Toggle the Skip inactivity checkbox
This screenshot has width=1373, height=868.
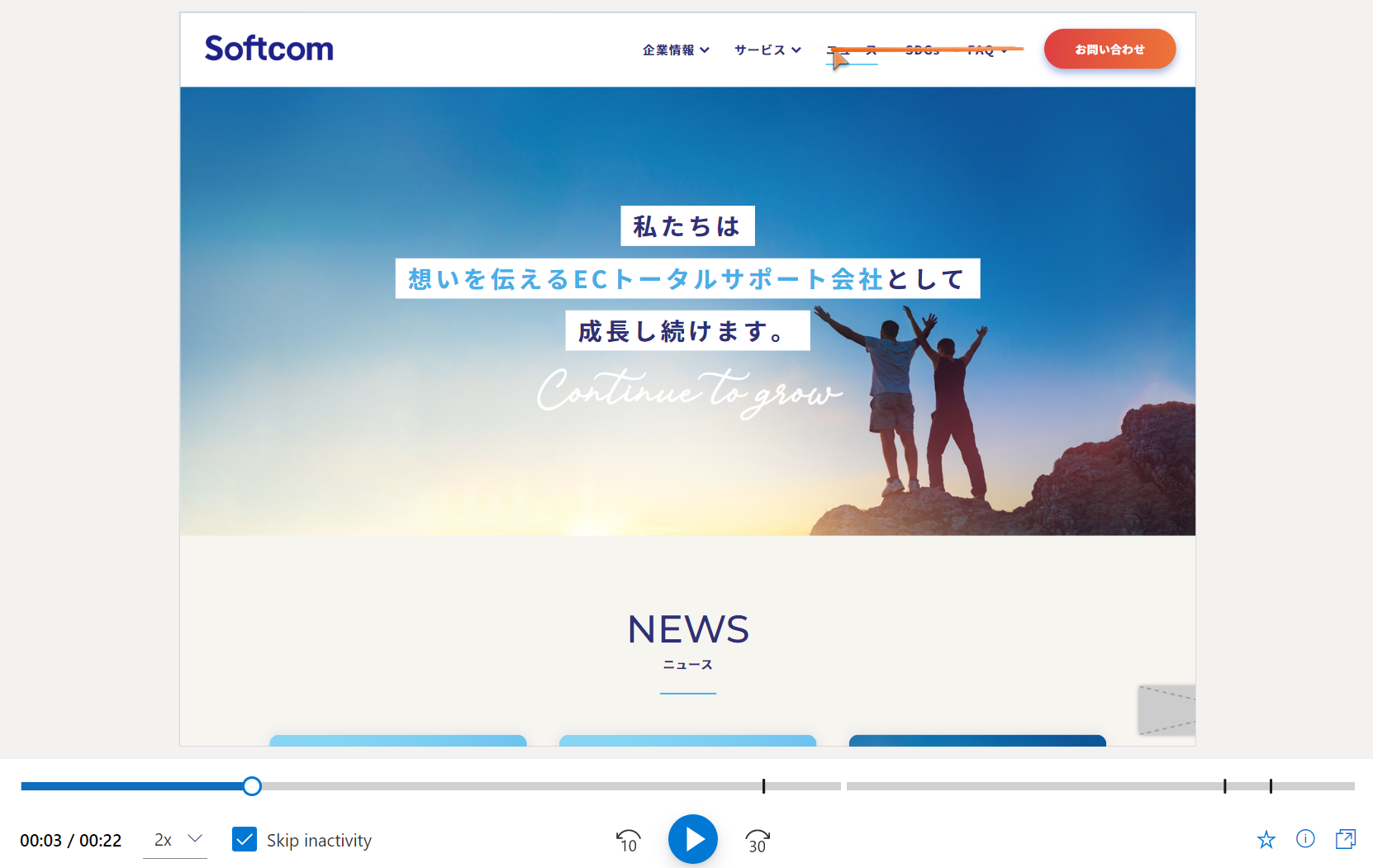245,839
